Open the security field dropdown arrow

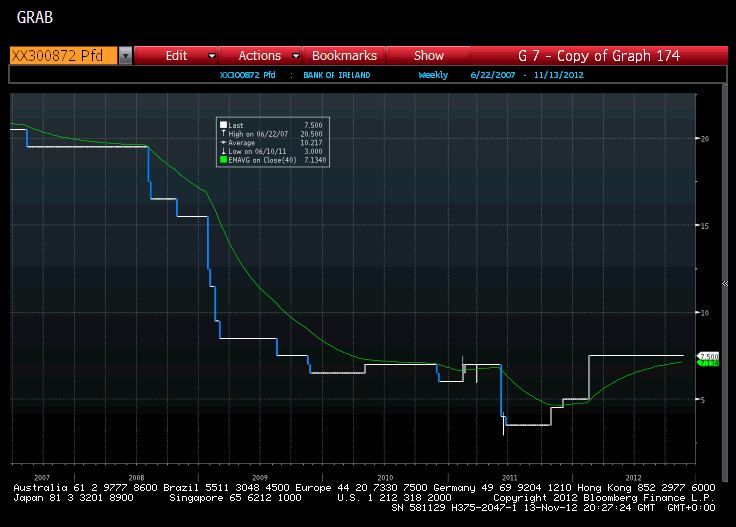(125, 55)
